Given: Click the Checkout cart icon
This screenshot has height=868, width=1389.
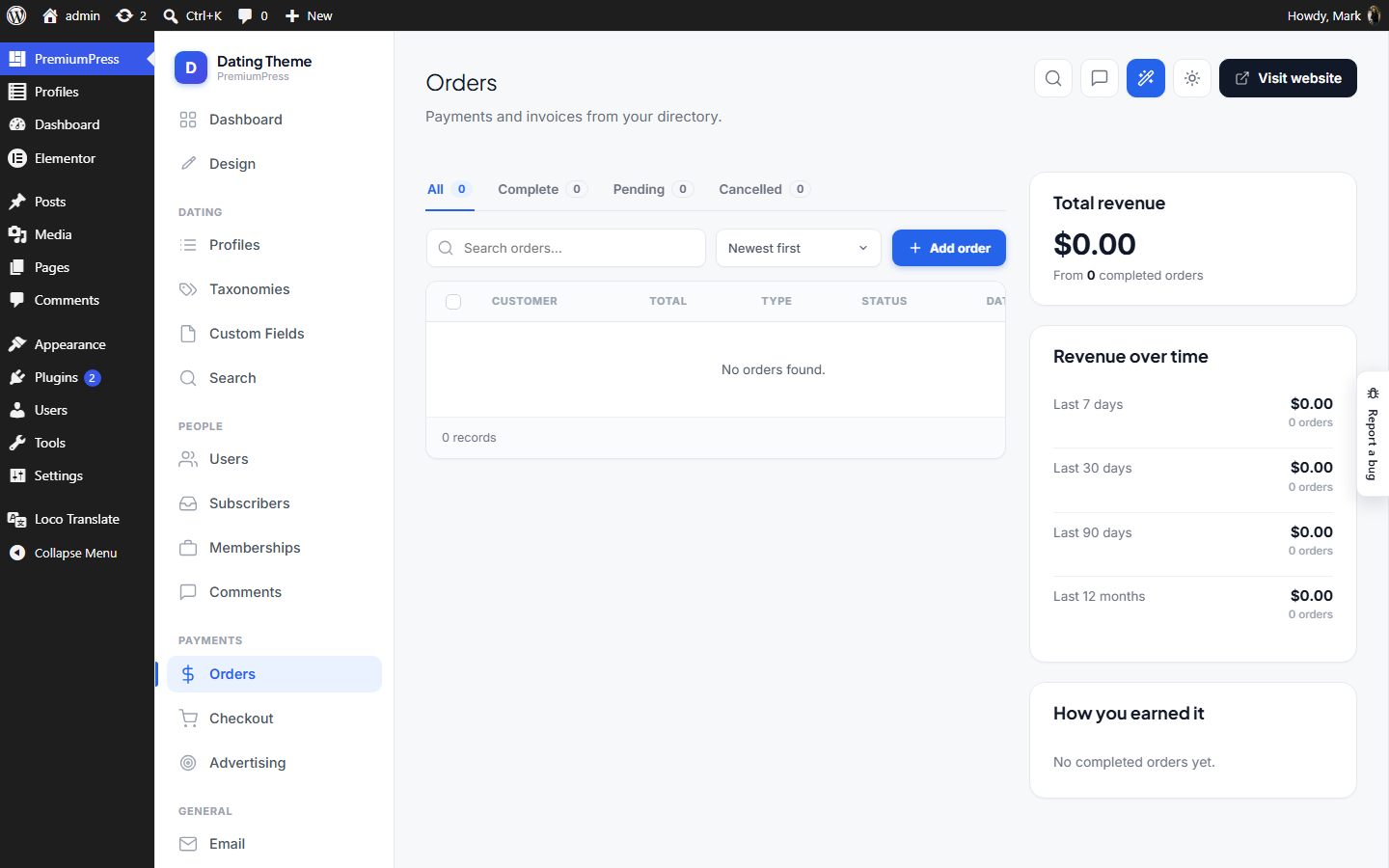Looking at the screenshot, I should (x=188, y=719).
